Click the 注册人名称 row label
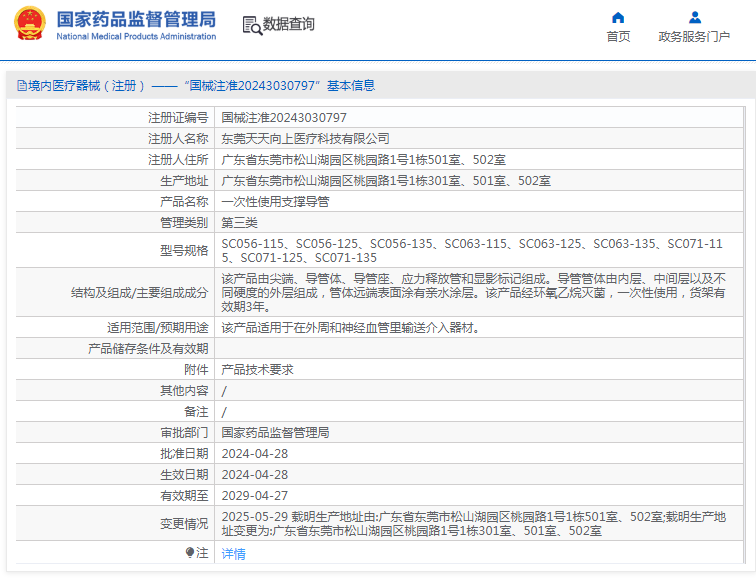The width and height of the screenshot is (756, 579). 178,139
